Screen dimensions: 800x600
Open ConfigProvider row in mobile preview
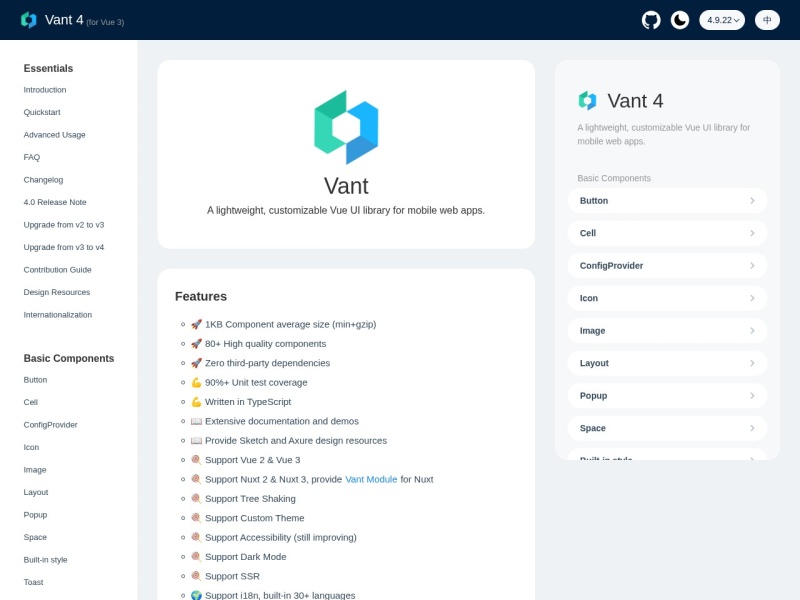667,265
